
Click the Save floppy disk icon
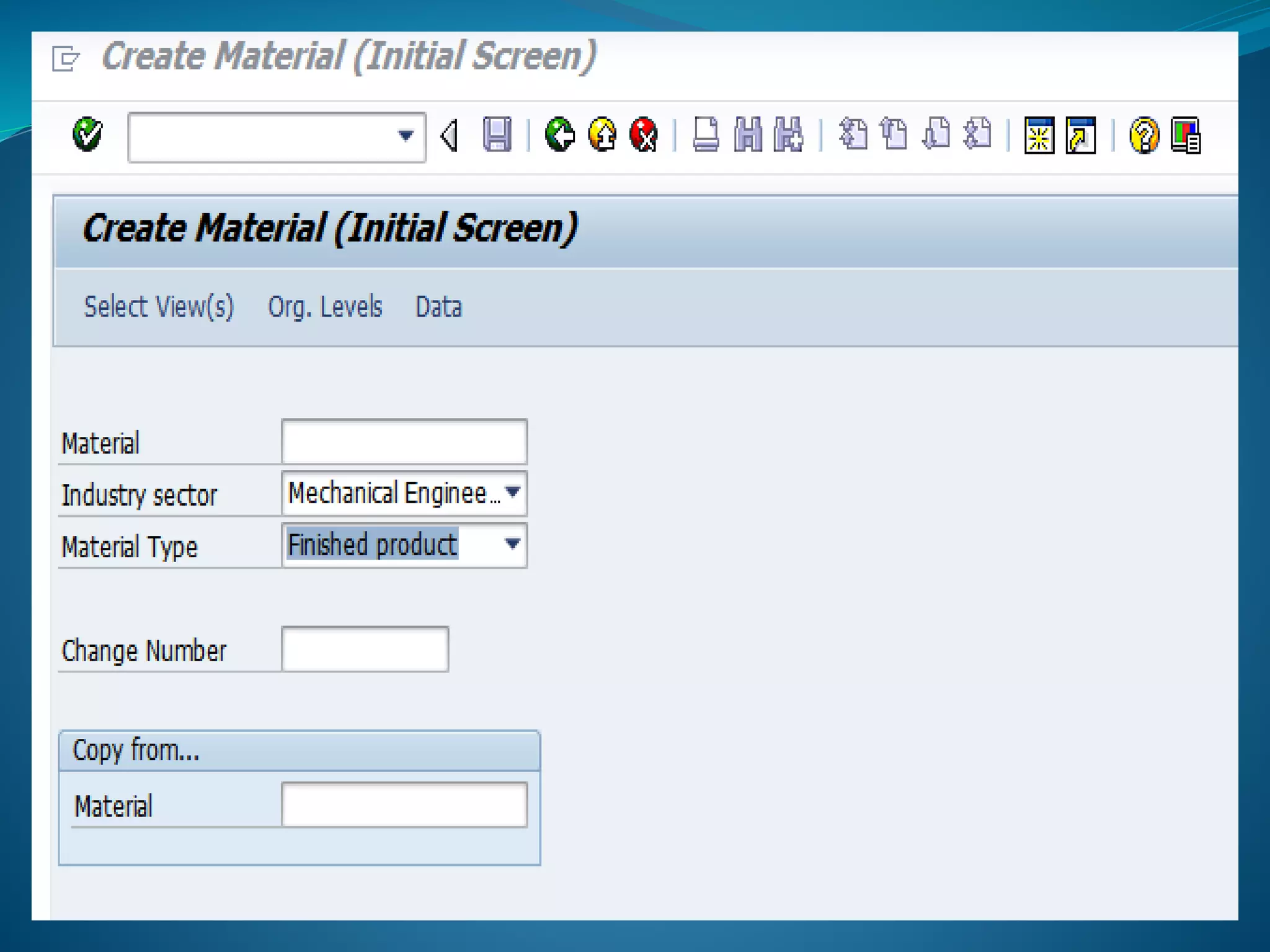497,134
